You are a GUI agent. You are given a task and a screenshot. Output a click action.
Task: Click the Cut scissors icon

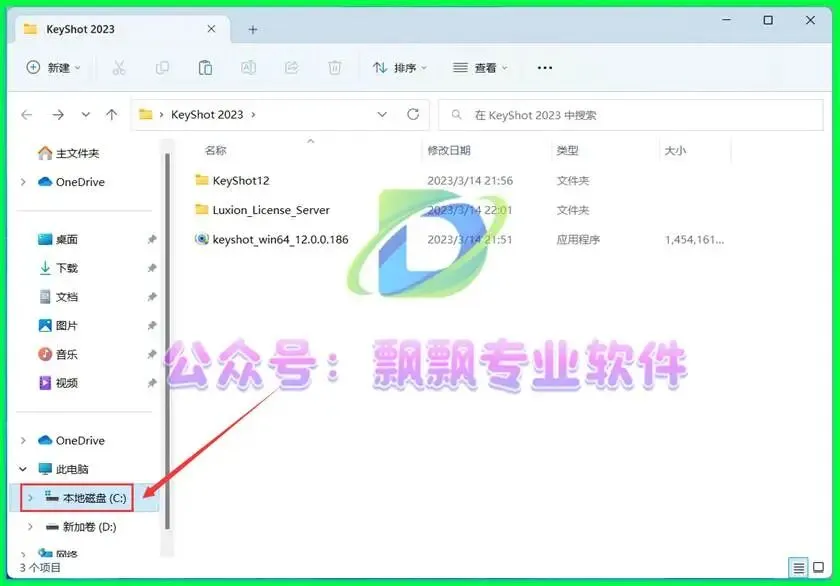119,68
